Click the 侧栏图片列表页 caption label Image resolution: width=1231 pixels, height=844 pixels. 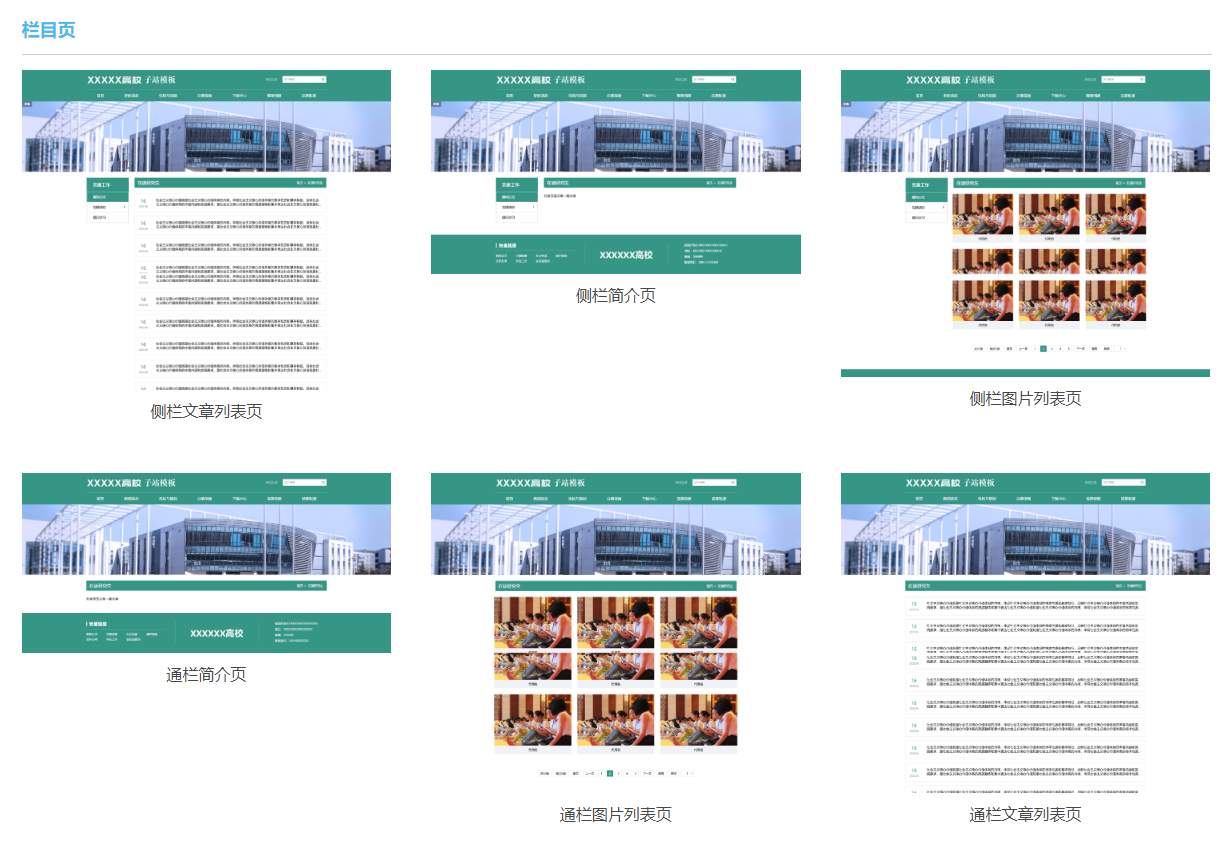tap(1025, 398)
